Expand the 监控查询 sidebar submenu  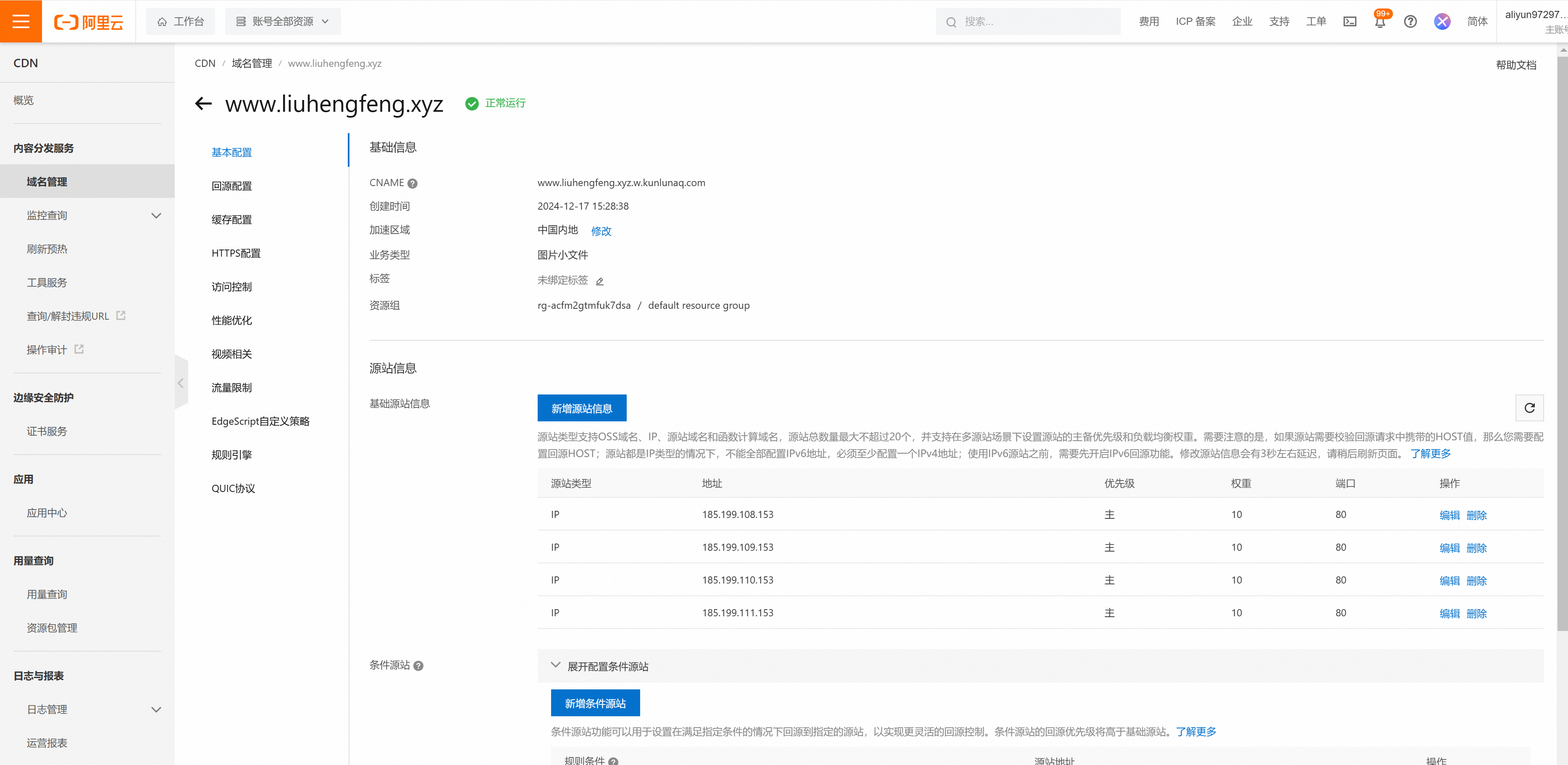tap(156, 216)
